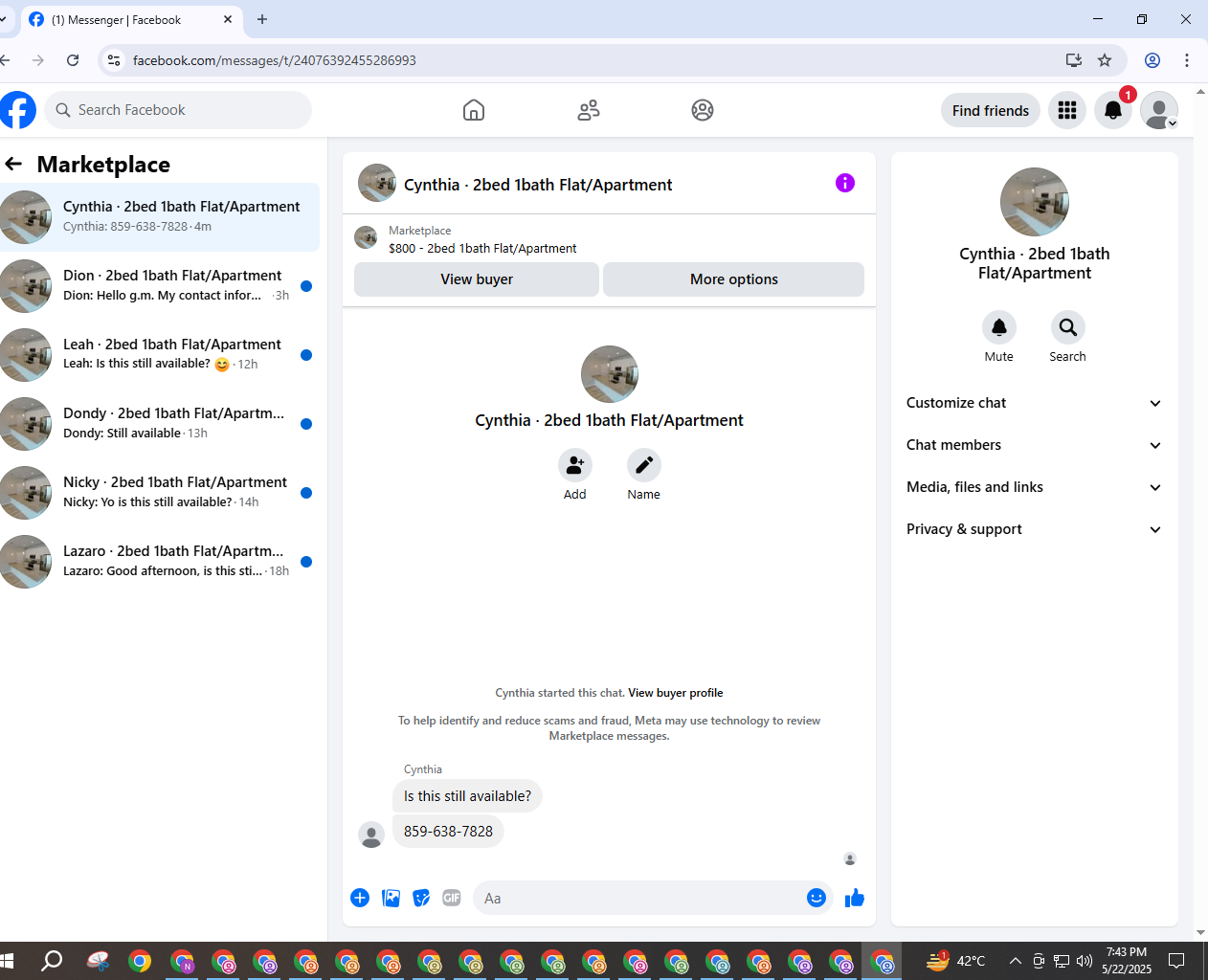Image resolution: width=1208 pixels, height=980 pixels.
Task: Open Facebook home via the logo
Action: click(x=17, y=110)
